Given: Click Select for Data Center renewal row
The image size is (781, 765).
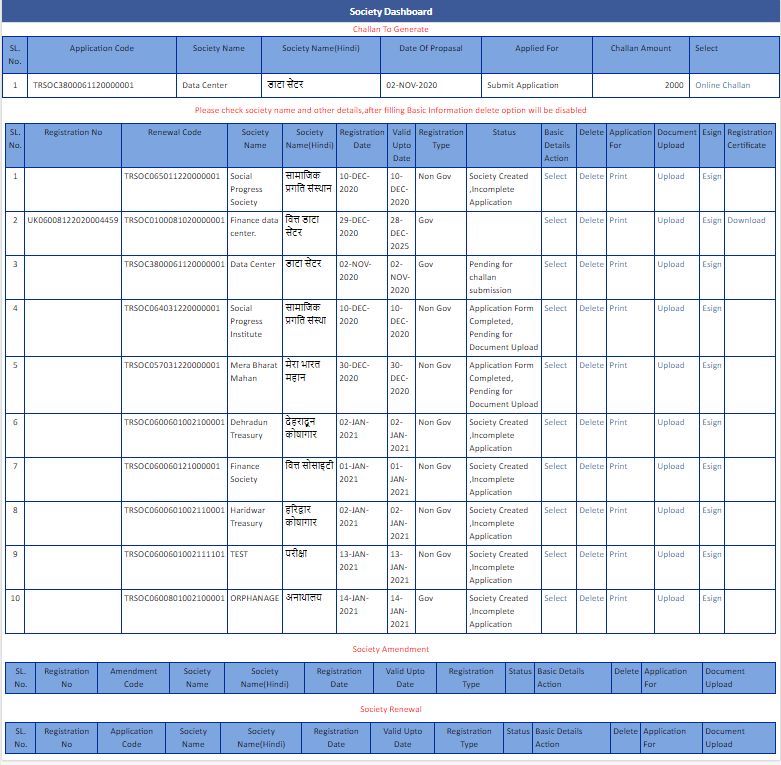Looking at the screenshot, I should coord(555,264).
